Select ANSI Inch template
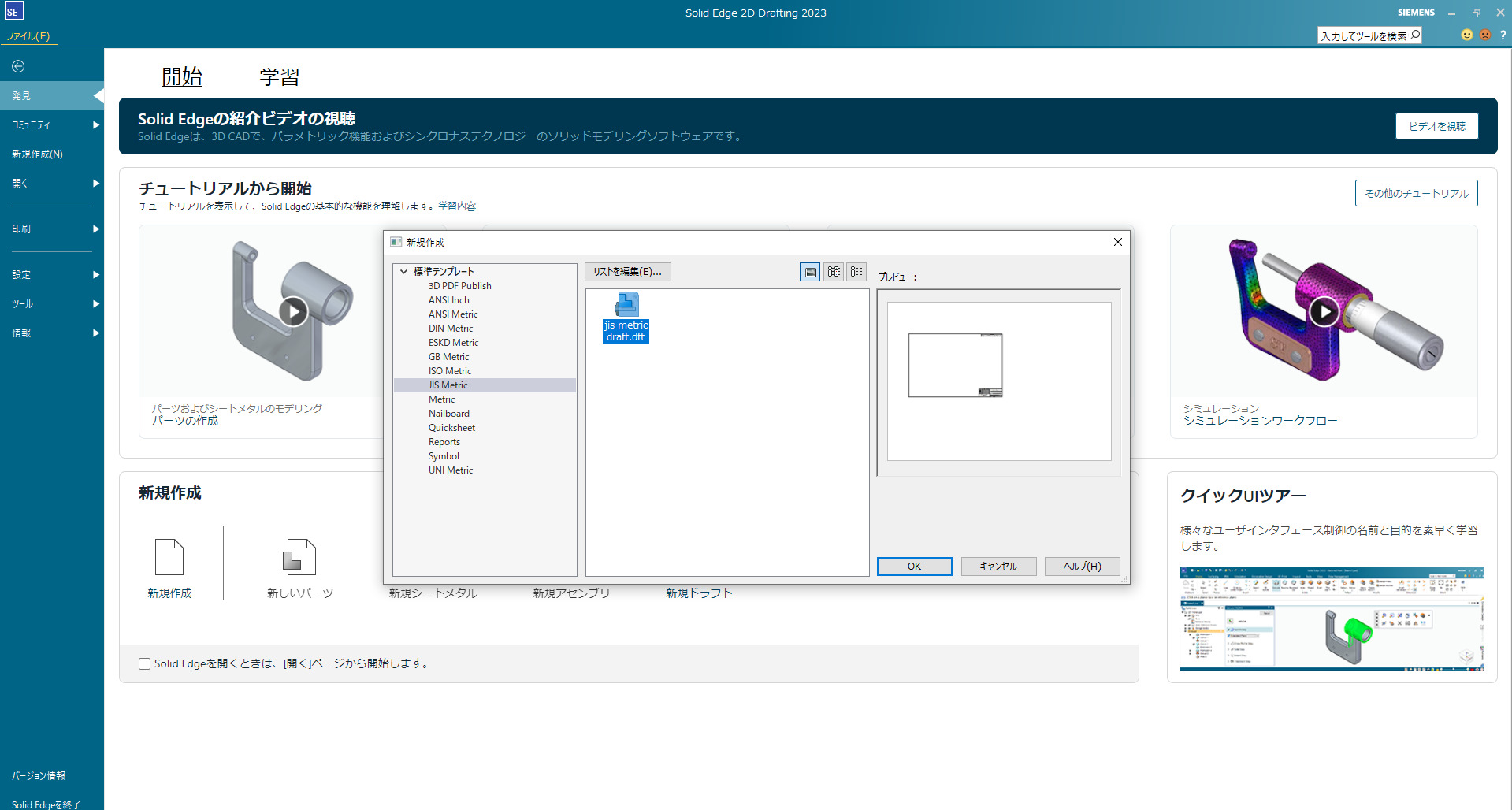The image size is (1512, 810). click(448, 300)
